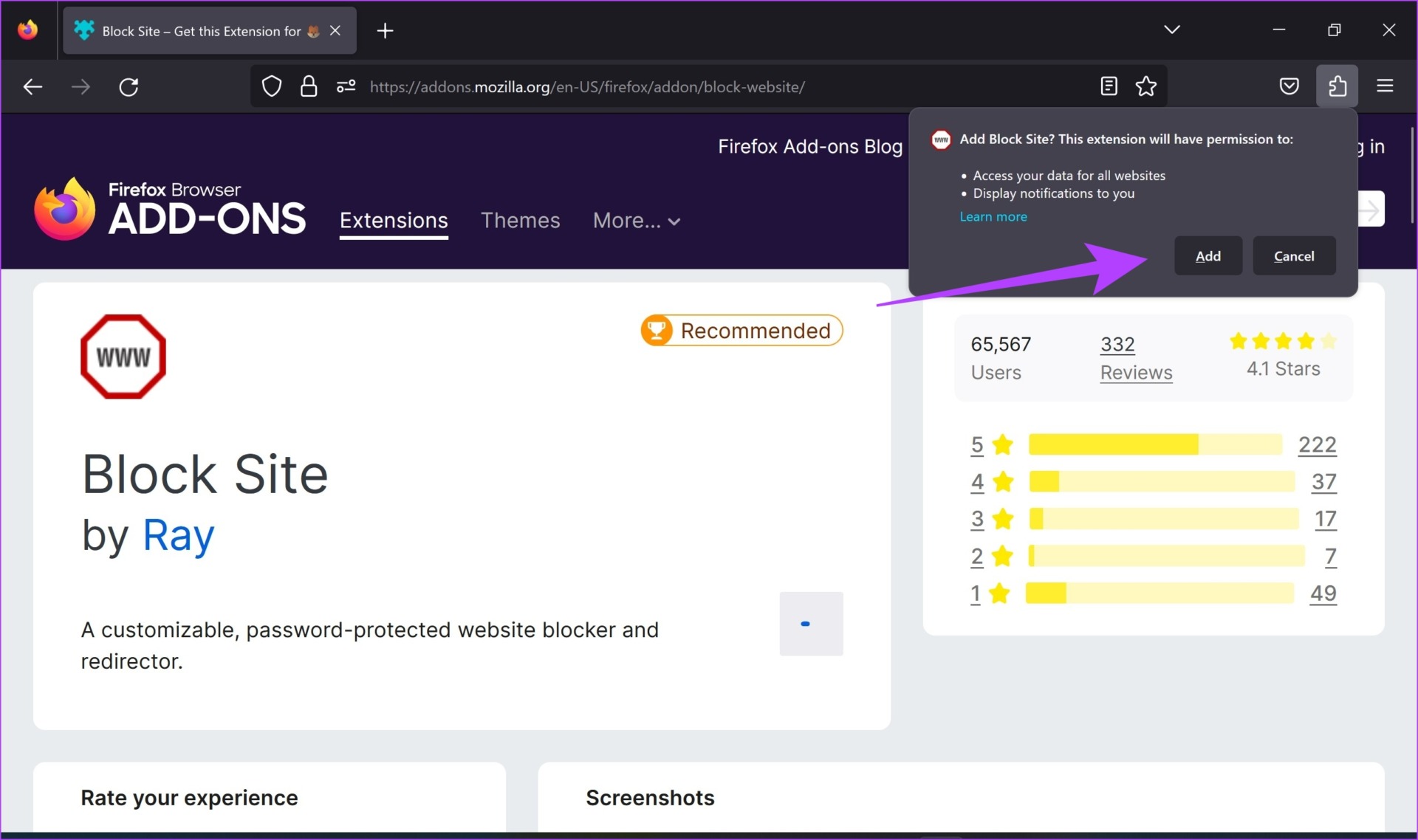The height and width of the screenshot is (840, 1418).
Task: Open Firefox Add-ons Blog link
Action: (x=810, y=146)
